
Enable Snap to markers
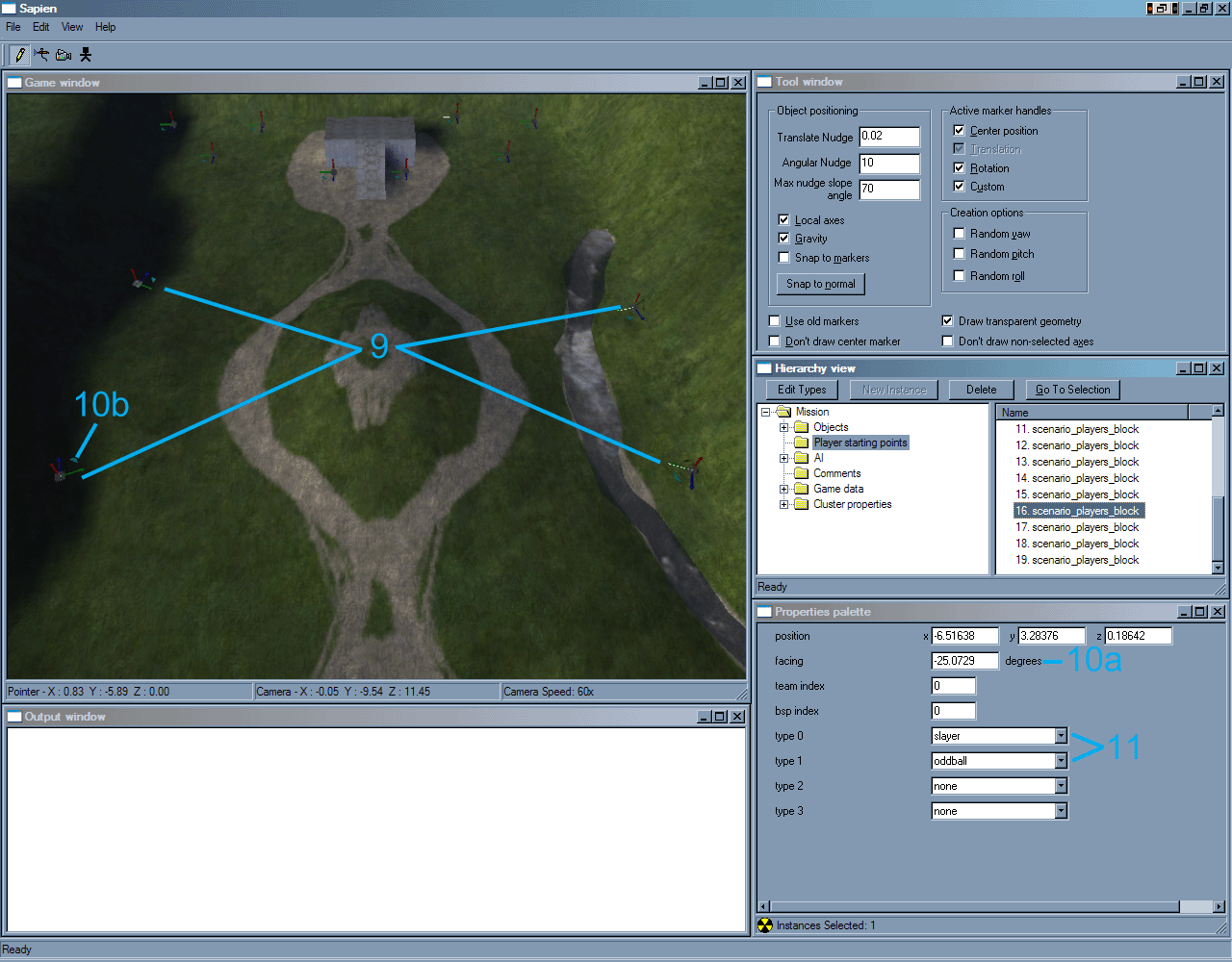pyautogui.click(x=783, y=257)
